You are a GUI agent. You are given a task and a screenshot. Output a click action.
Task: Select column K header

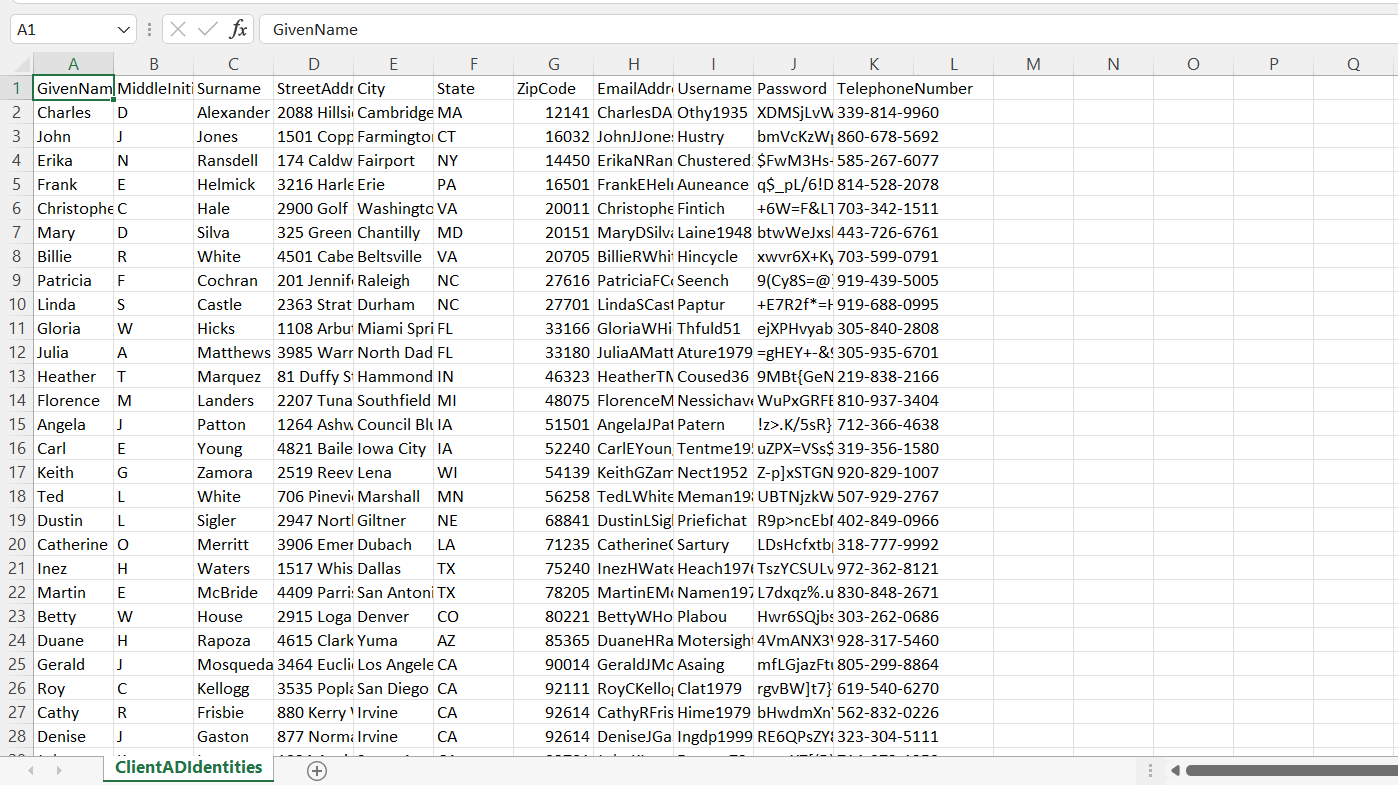click(x=873, y=64)
